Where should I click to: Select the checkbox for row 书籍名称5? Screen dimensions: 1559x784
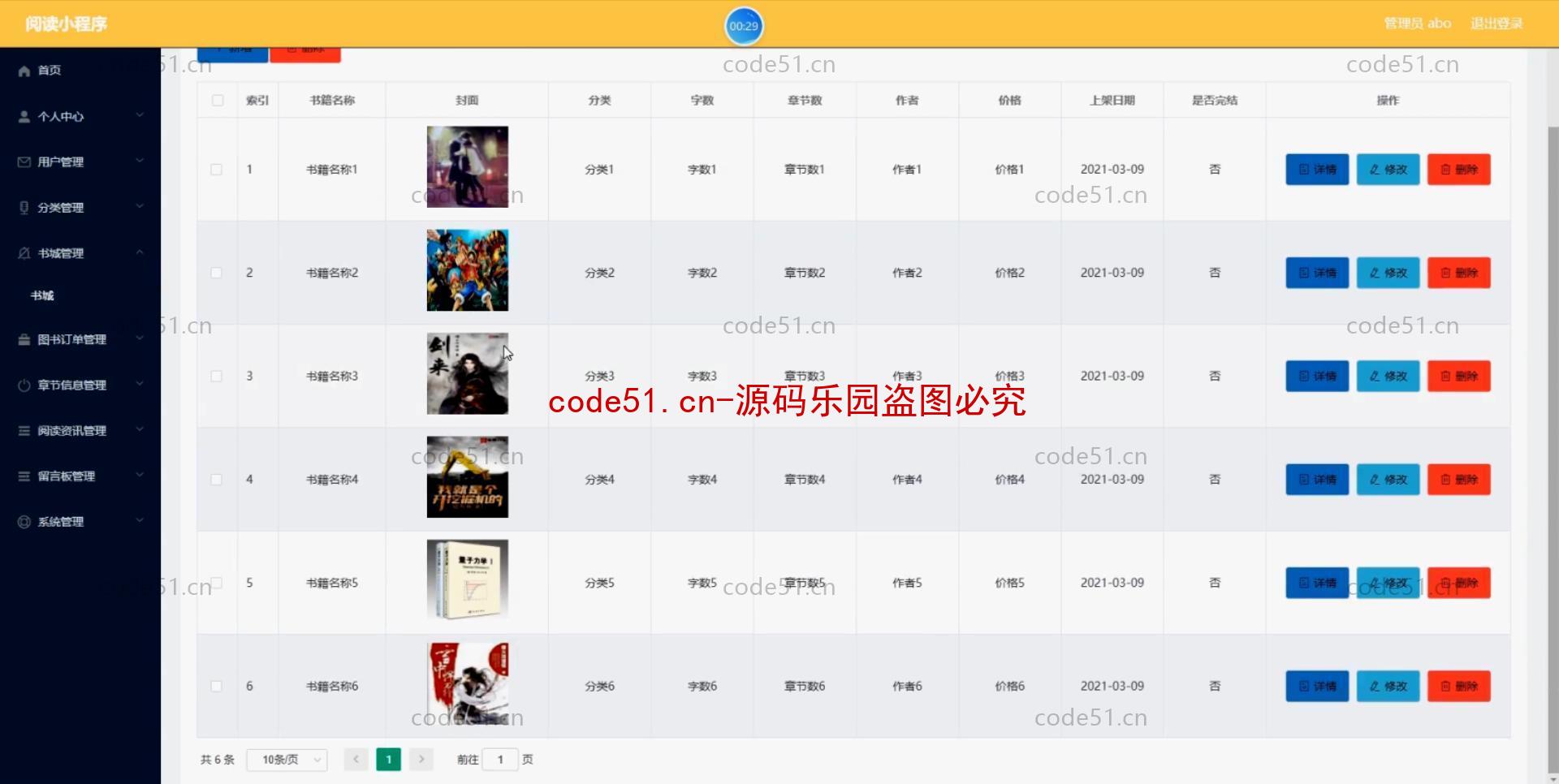point(217,583)
